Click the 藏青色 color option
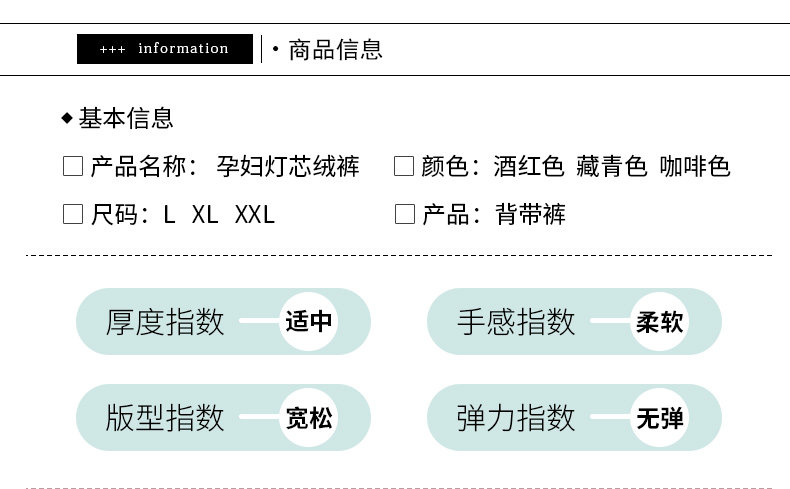Viewport: 790px width, 489px height. (x=612, y=166)
